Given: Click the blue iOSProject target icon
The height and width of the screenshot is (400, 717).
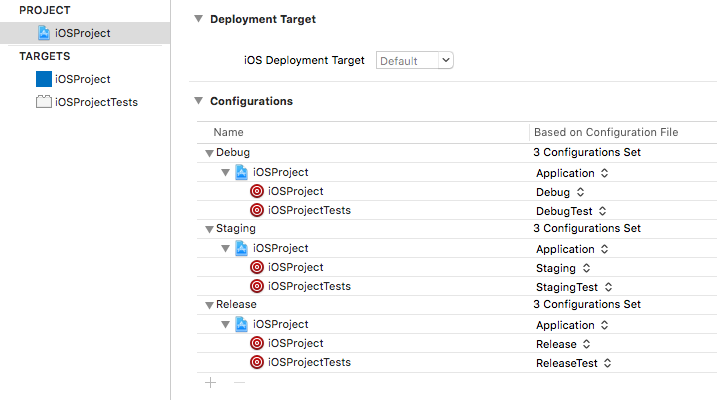Looking at the screenshot, I should [x=44, y=79].
